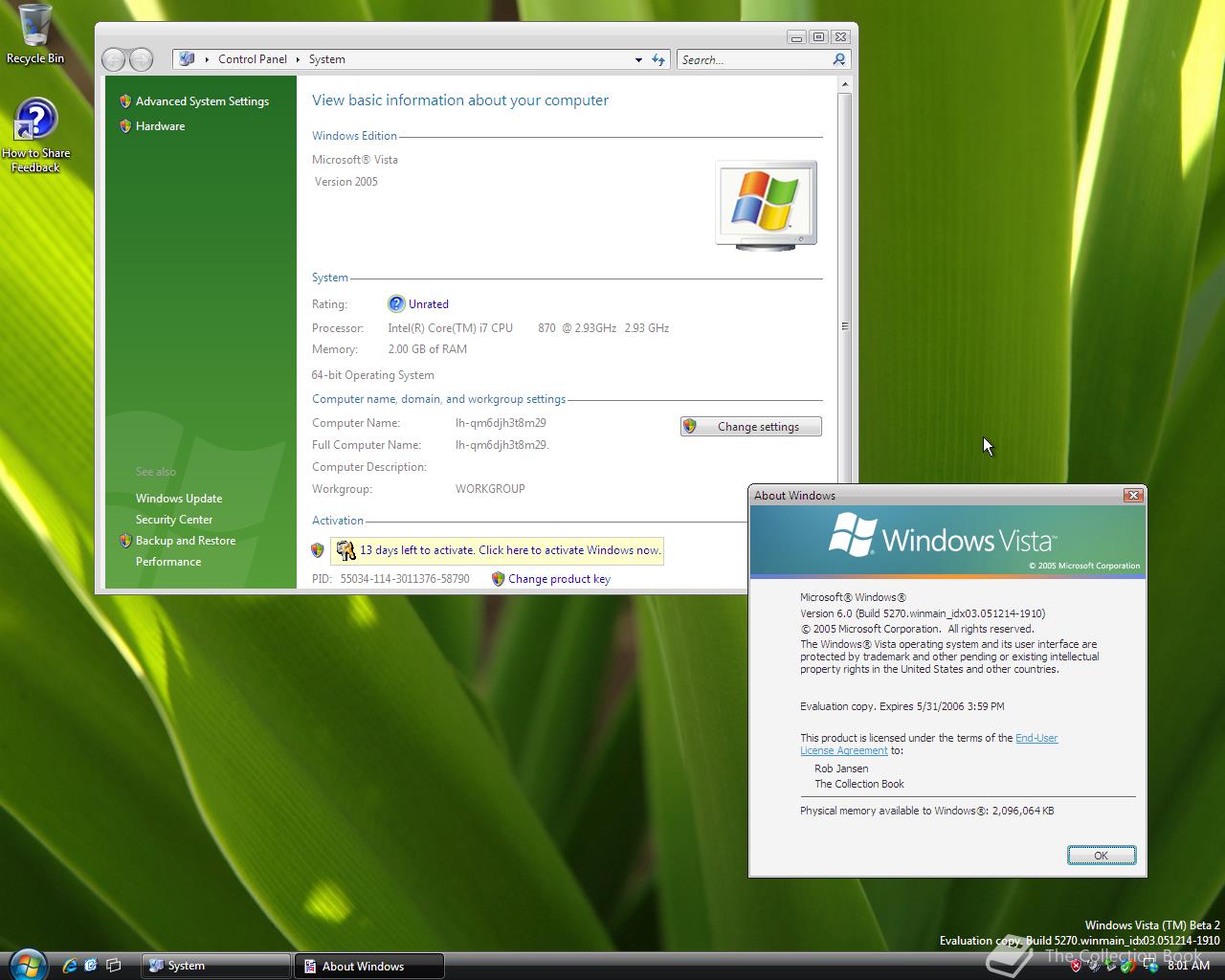Click the Version 6.0 Build 5270 text

[923, 613]
